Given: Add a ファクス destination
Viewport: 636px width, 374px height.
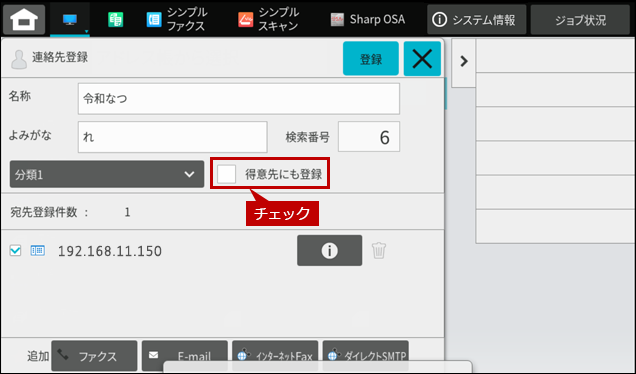Looking at the screenshot, I should 94,356.
